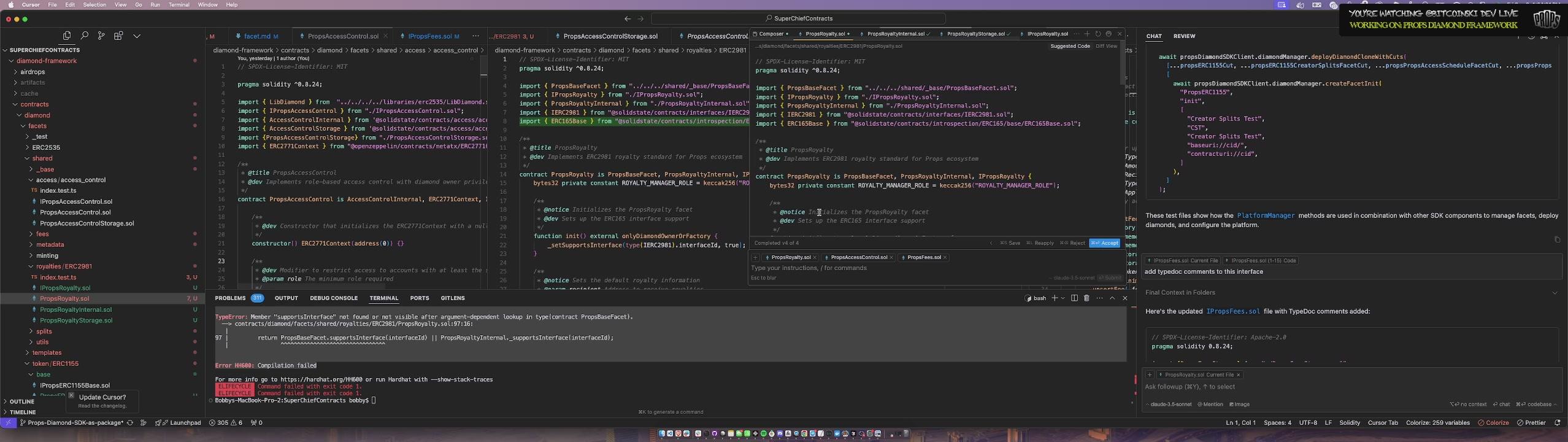This screenshot has height=442, width=1568.
Task: Open more actions ellipsis in left editor tabs
Action: [475, 36]
